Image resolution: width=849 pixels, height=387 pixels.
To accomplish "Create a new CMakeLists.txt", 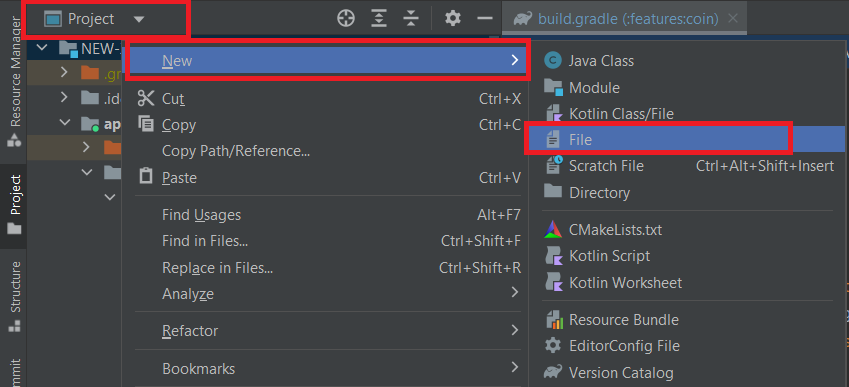I will coord(687,229).
